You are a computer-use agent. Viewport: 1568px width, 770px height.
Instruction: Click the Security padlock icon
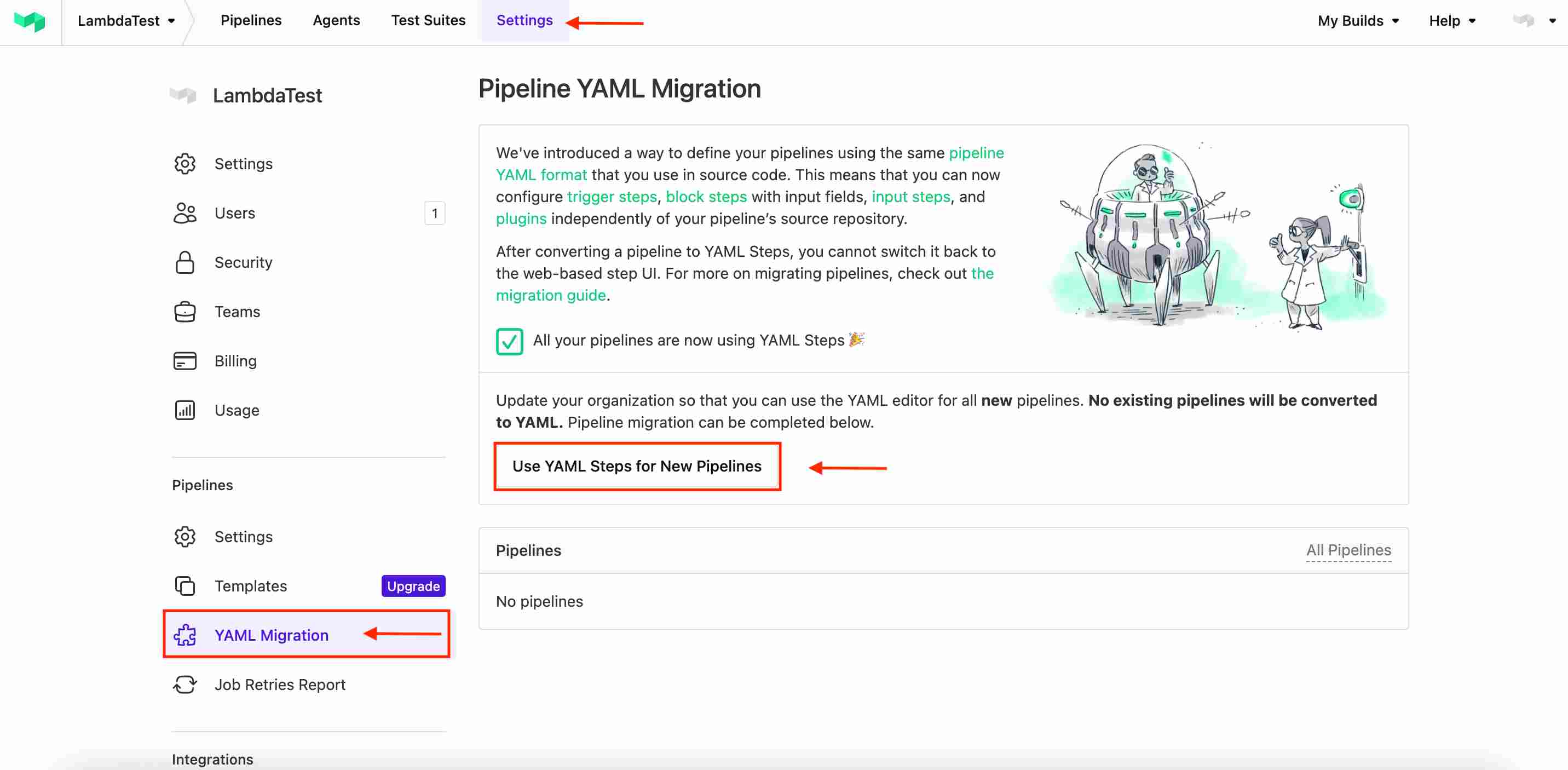point(185,262)
